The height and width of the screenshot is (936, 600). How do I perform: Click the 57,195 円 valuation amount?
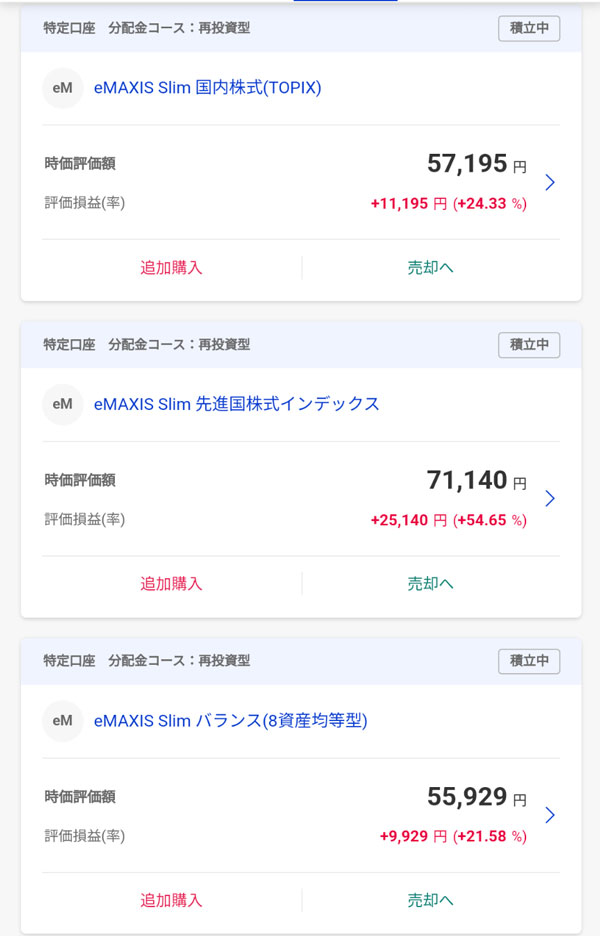(476, 165)
